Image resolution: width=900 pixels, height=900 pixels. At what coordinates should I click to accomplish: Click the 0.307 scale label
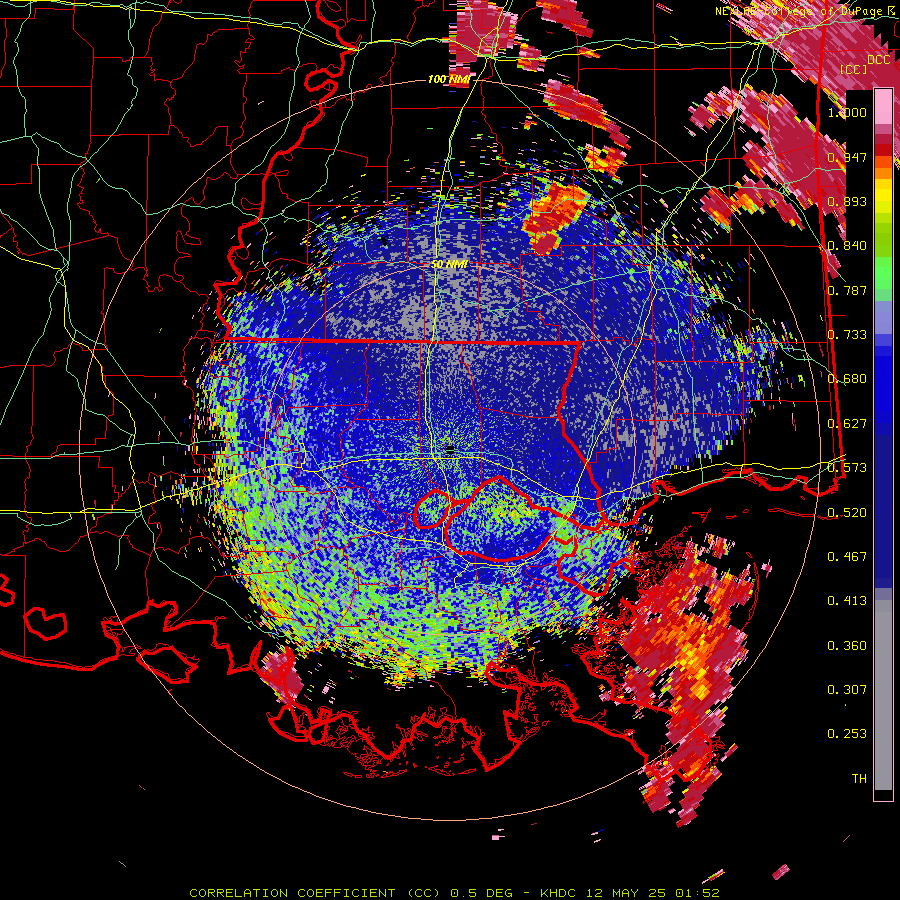click(x=847, y=690)
